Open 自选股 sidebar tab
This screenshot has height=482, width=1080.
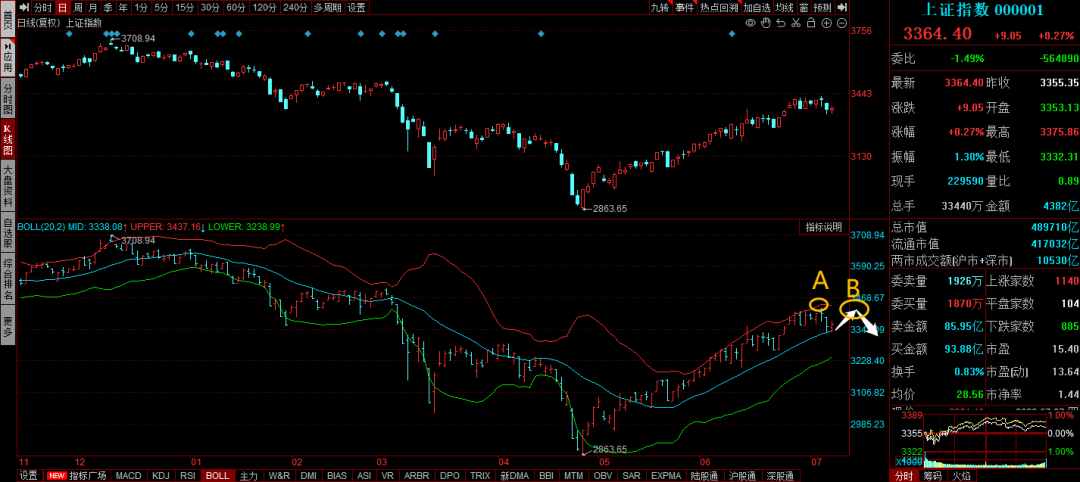point(8,234)
